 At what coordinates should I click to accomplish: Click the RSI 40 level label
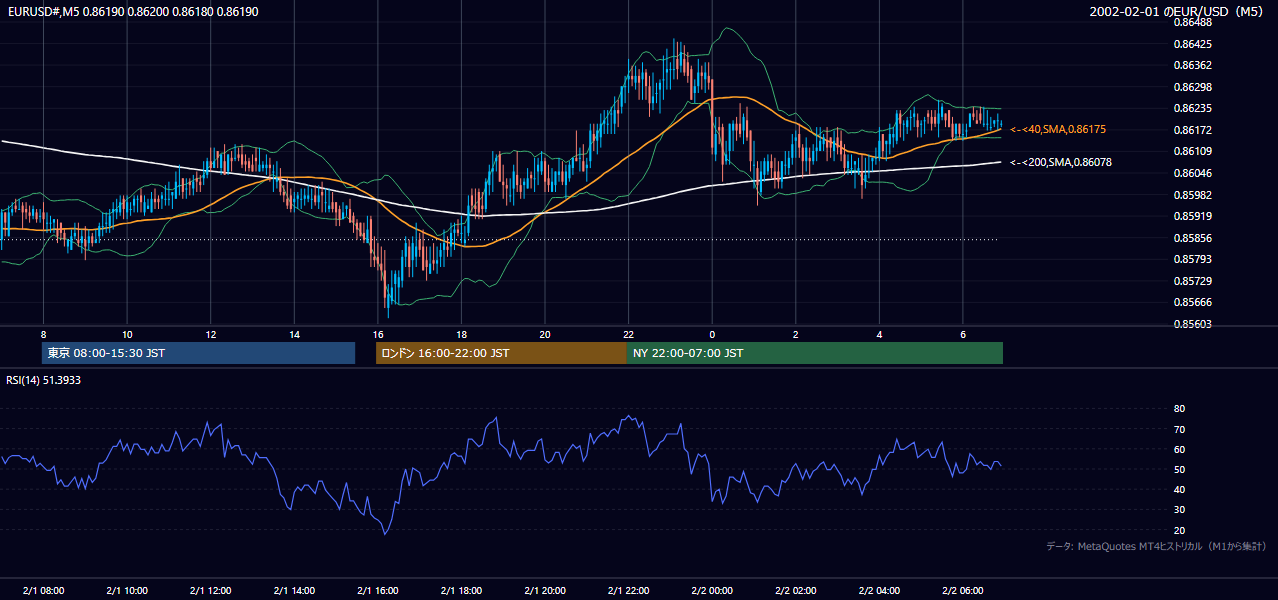(1179, 489)
